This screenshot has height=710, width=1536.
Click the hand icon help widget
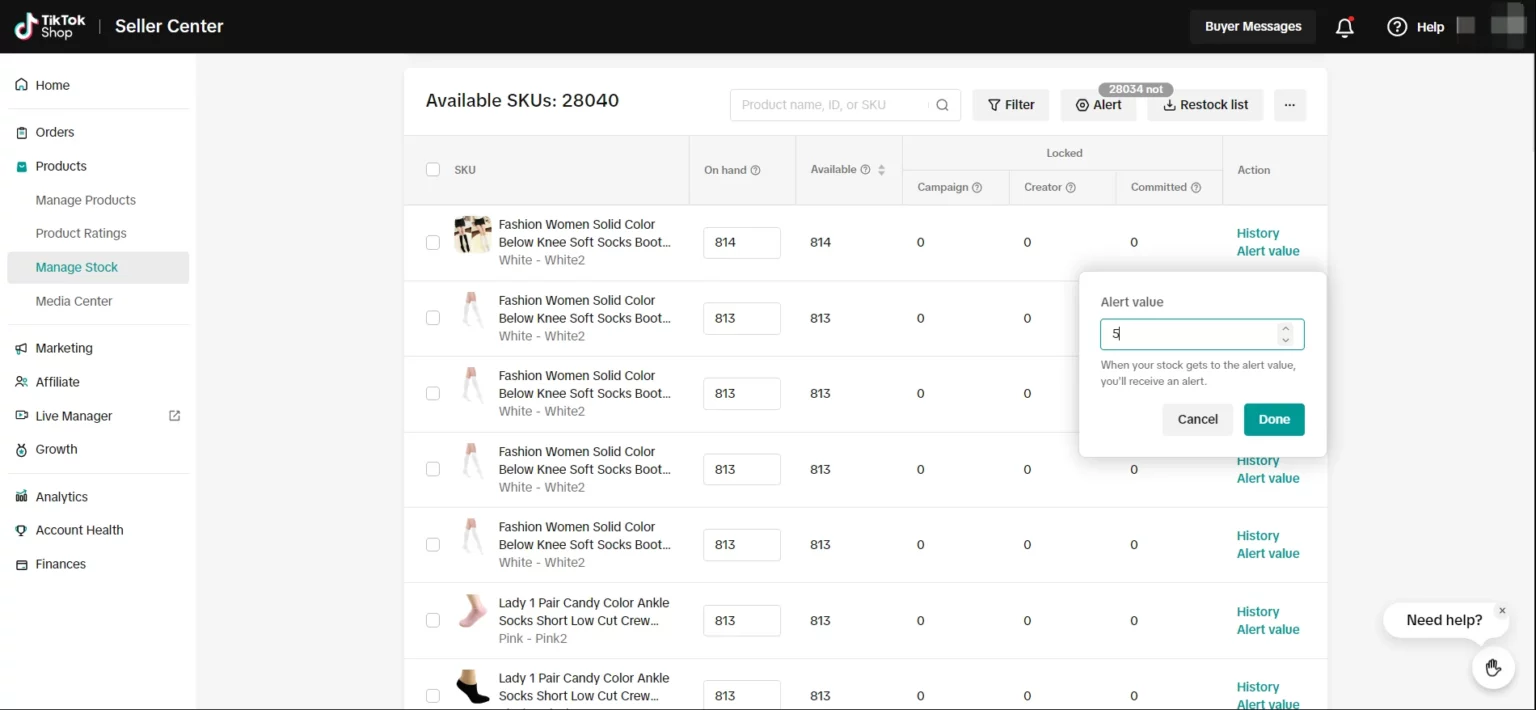[x=1493, y=667]
